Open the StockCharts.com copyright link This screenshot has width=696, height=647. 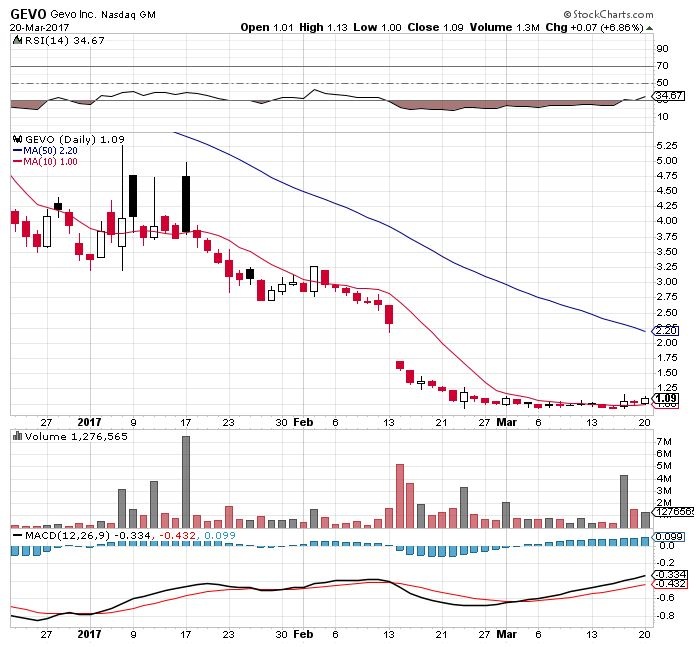click(x=619, y=15)
